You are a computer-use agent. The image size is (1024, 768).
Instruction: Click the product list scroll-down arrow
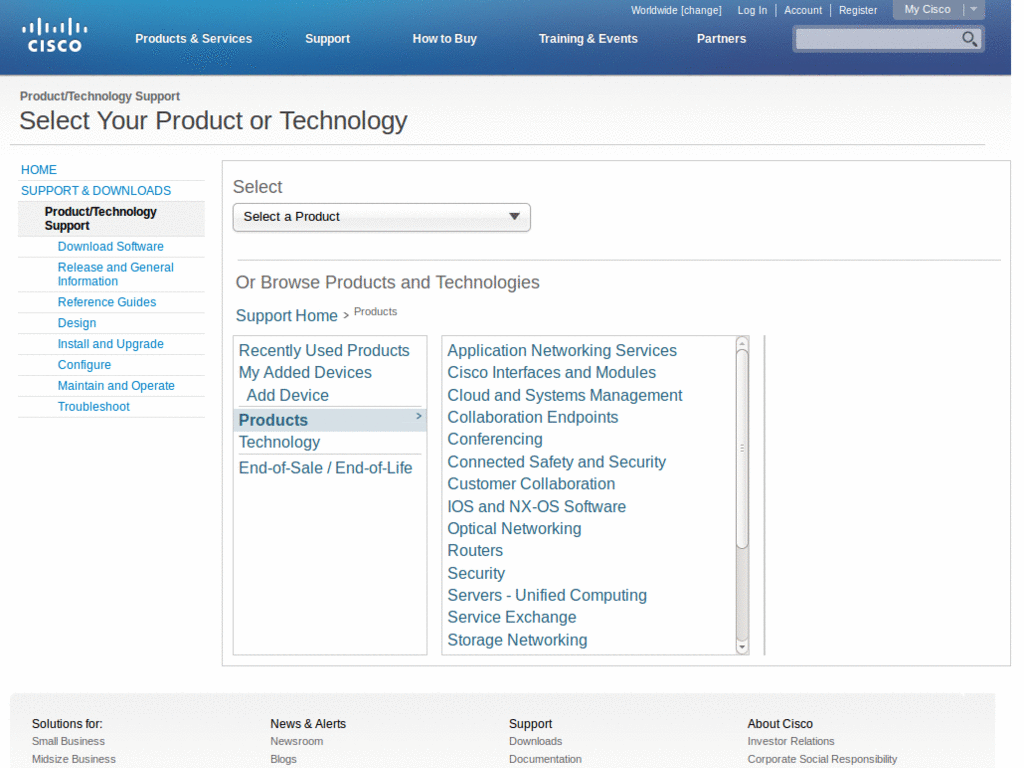point(742,647)
